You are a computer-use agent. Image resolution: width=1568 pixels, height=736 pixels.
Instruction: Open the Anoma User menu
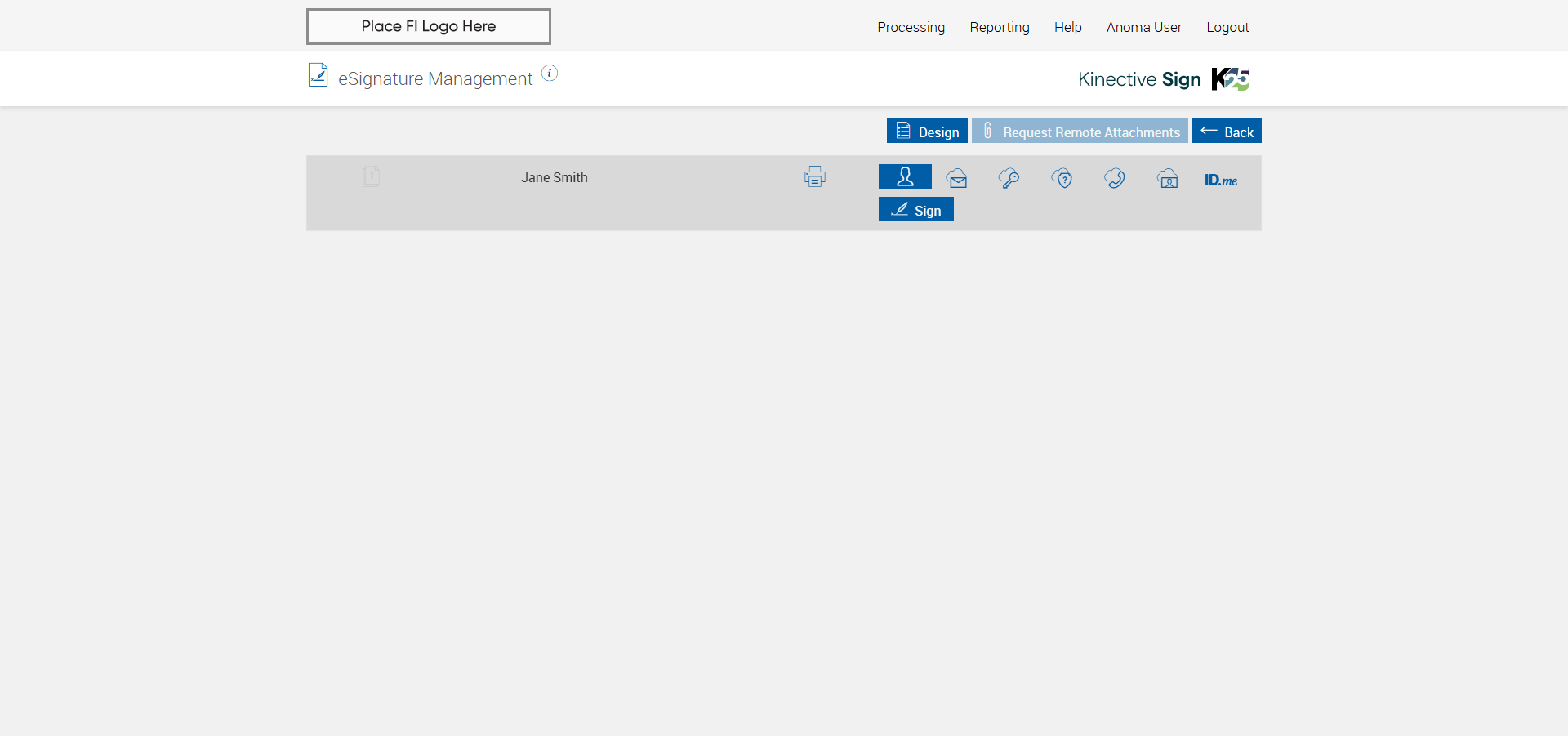(1144, 27)
